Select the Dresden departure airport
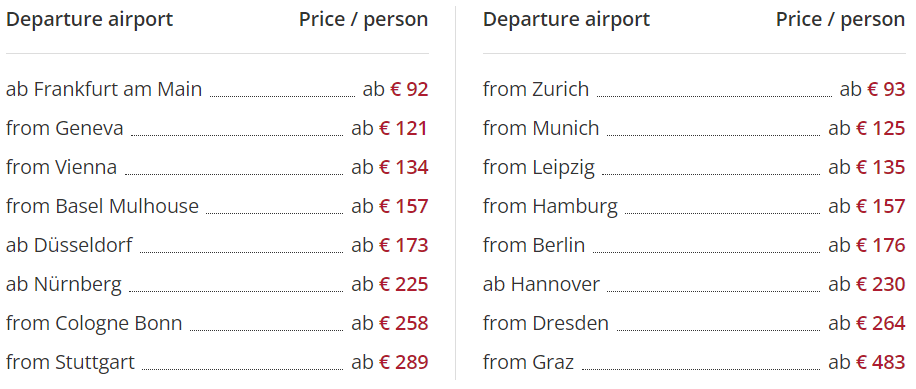Screen dimensions: 916x389 coord(694,323)
